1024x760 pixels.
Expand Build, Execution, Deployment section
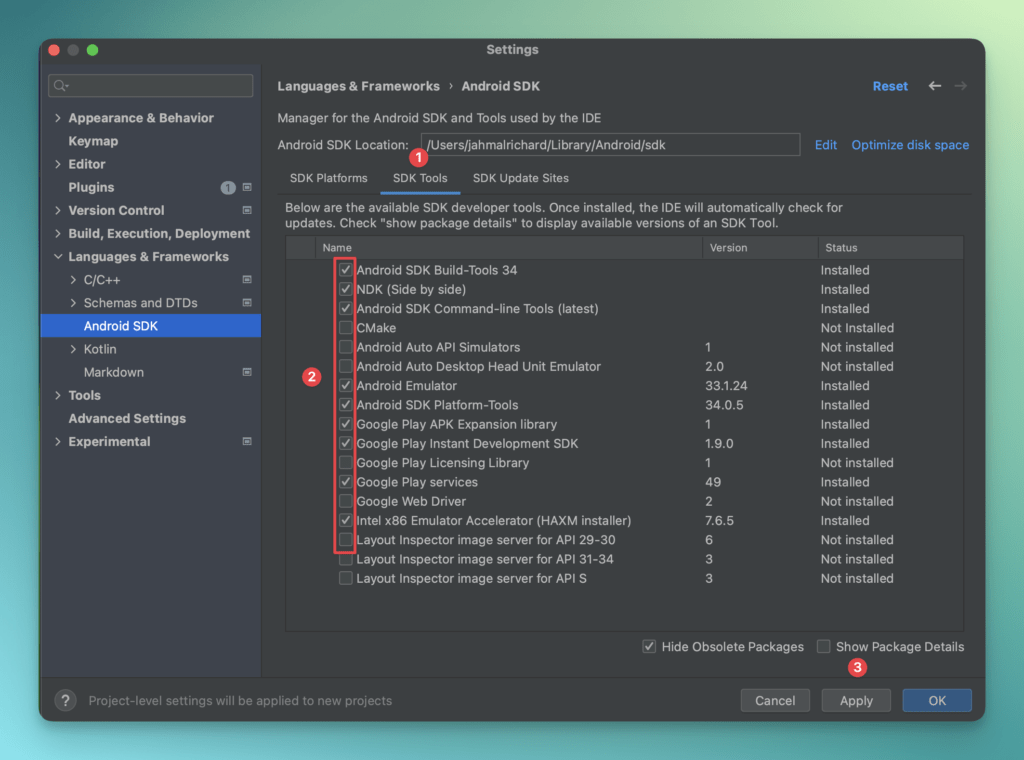tap(58, 234)
